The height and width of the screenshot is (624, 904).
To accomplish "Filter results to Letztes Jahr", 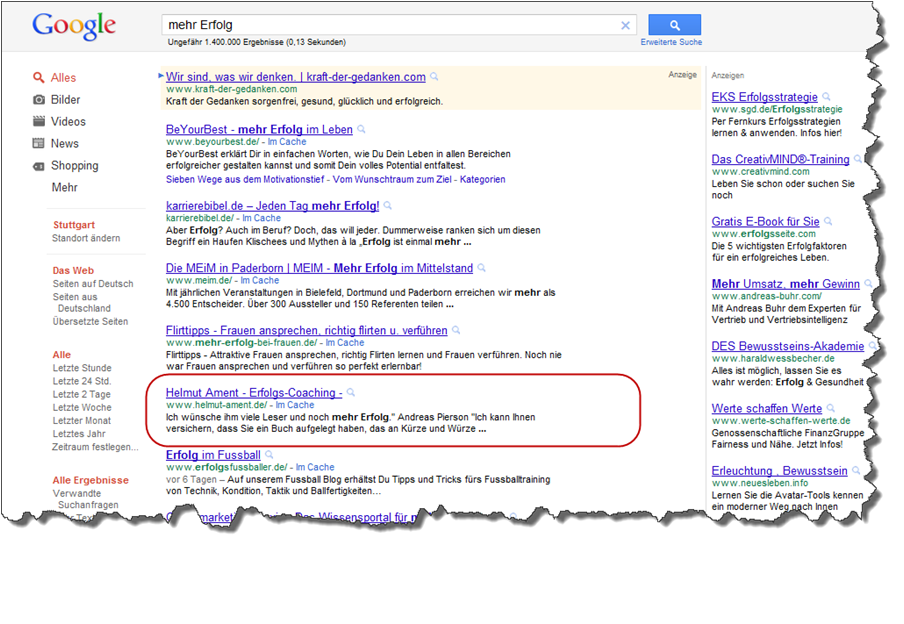I will [79, 434].
